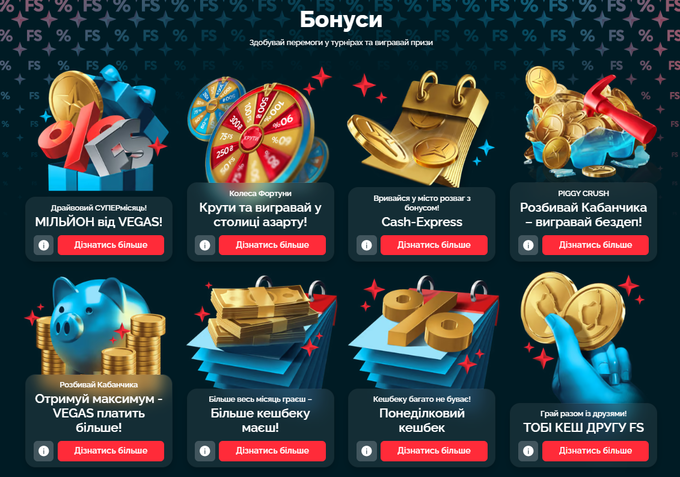The width and height of the screenshot is (680, 477).
Task: Open info icon for МІЛЬЙОН від VEGAS bonus
Action: [43, 245]
